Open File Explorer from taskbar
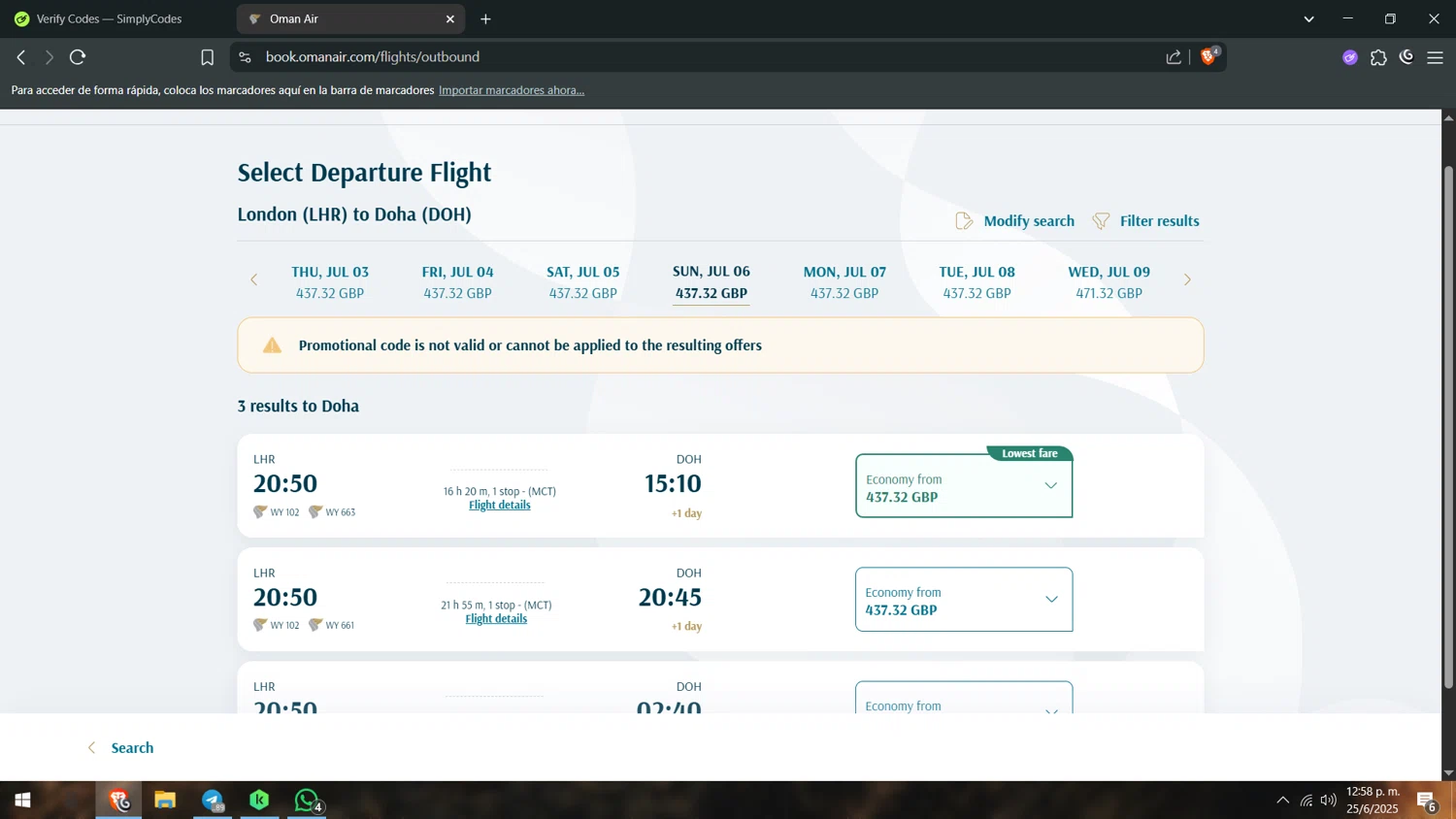The image size is (1456, 819). click(x=165, y=801)
